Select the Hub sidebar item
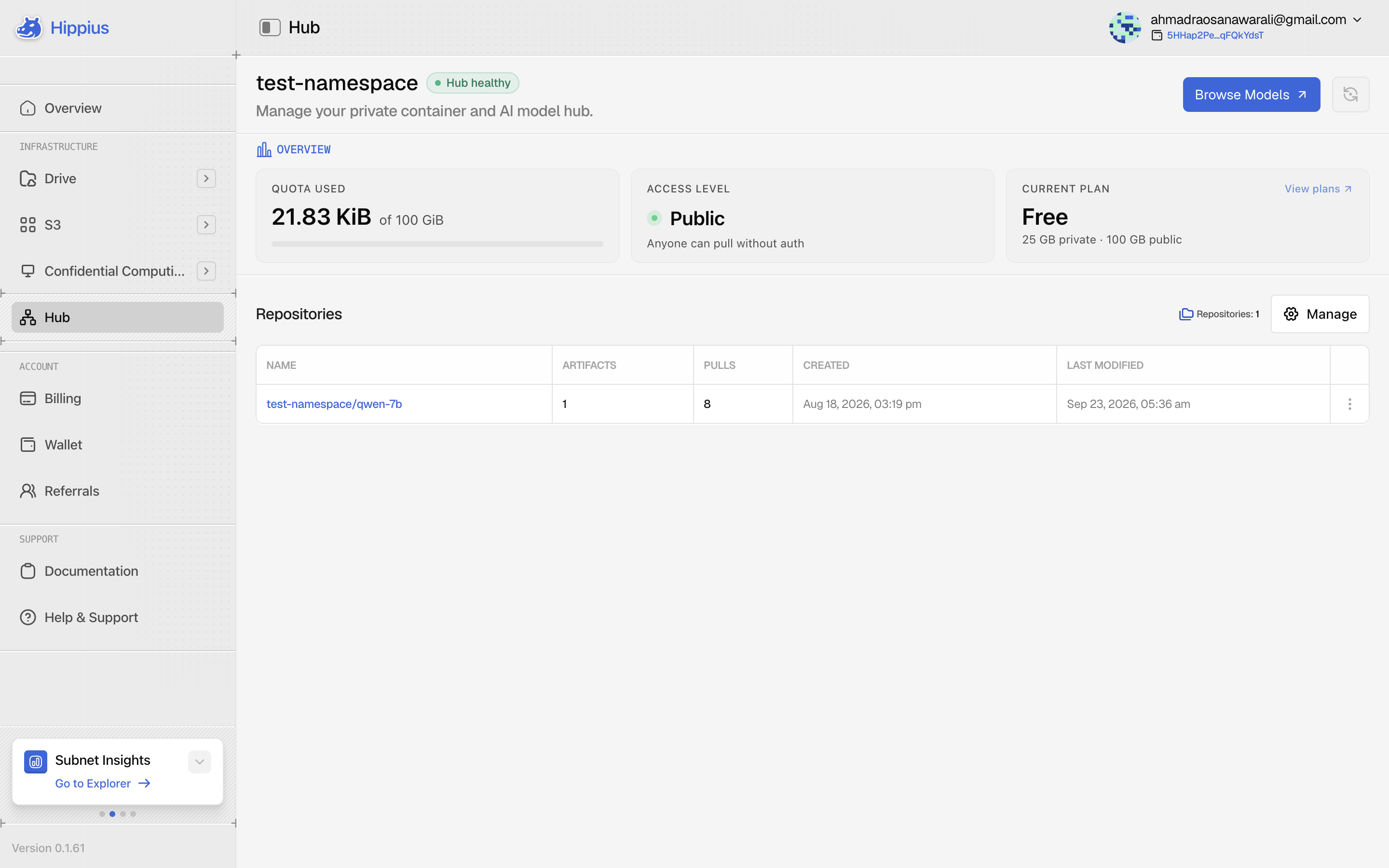The width and height of the screenshot is (1389, 868). coord(118,317)
